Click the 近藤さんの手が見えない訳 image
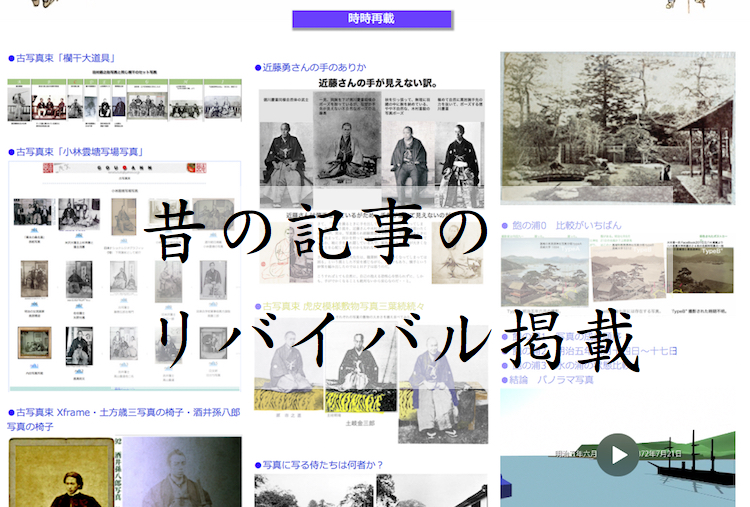This screenshot has height=507, width=750. [373, 150]
